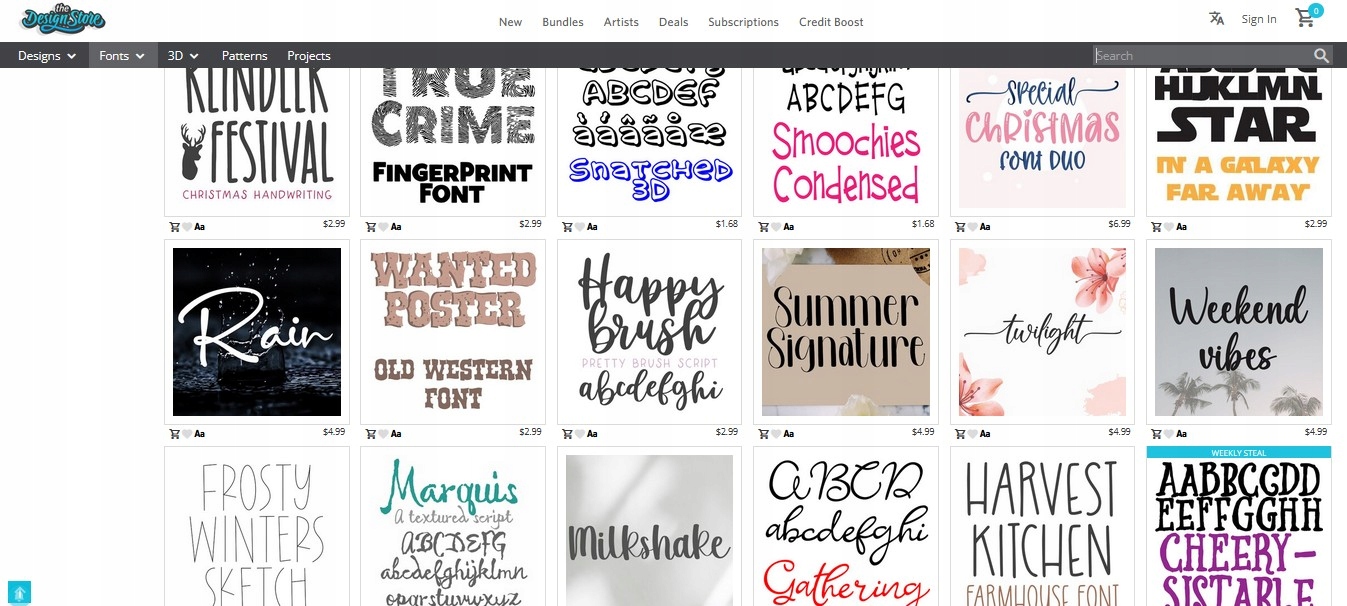
Task: Open the Artists page
Action: (x=621, y=22)
